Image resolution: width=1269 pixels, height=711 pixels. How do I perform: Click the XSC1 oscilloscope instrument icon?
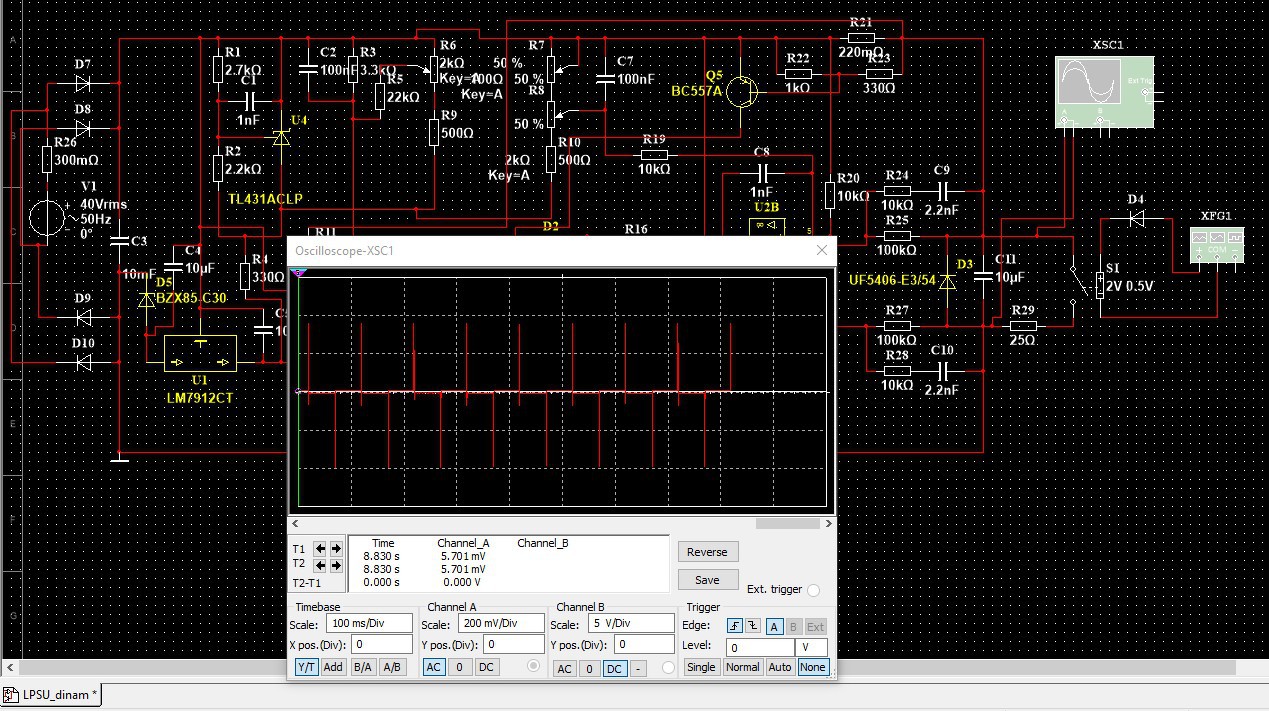[1104, 92]
